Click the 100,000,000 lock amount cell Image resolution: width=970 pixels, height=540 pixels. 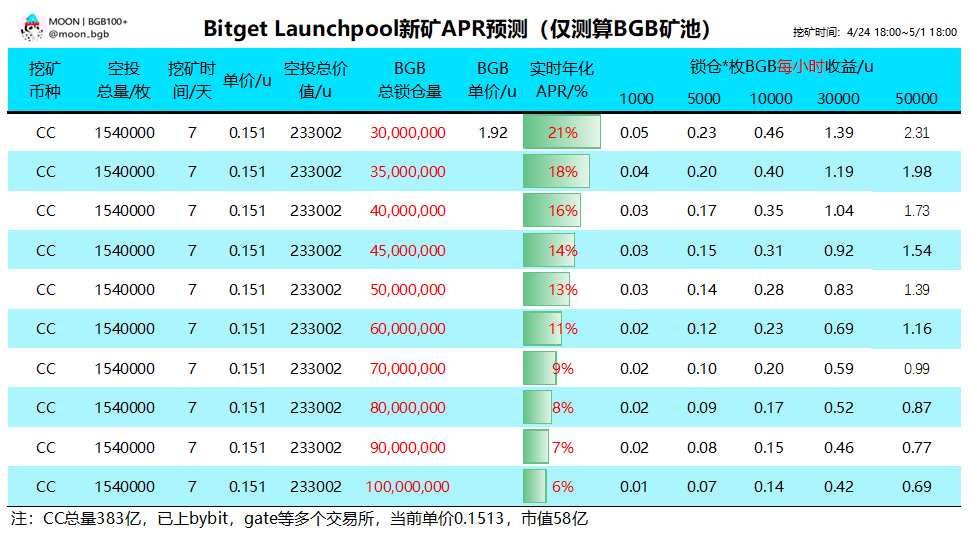408,487
